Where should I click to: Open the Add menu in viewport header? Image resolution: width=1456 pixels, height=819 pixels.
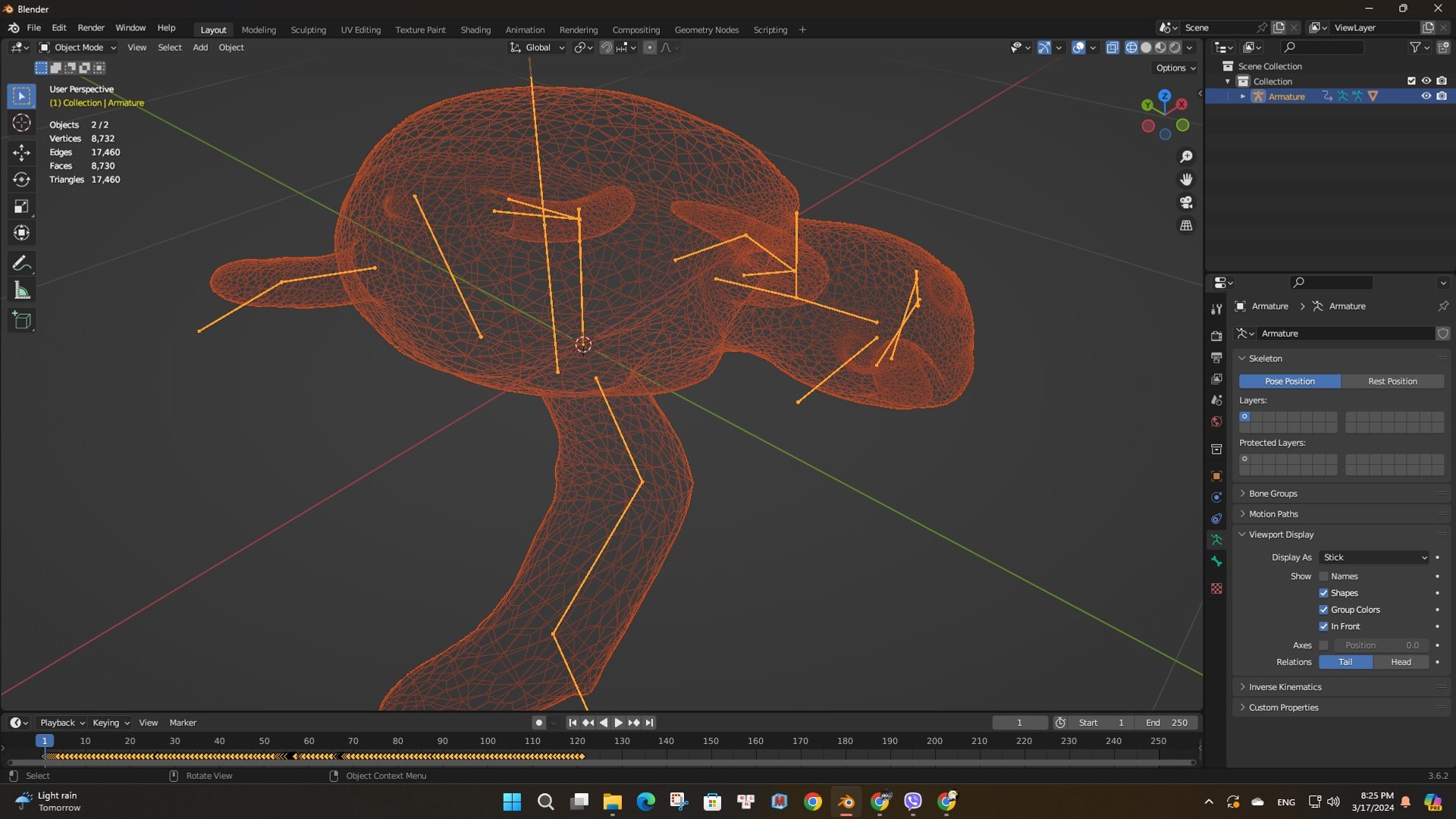(x=200, y=48)
